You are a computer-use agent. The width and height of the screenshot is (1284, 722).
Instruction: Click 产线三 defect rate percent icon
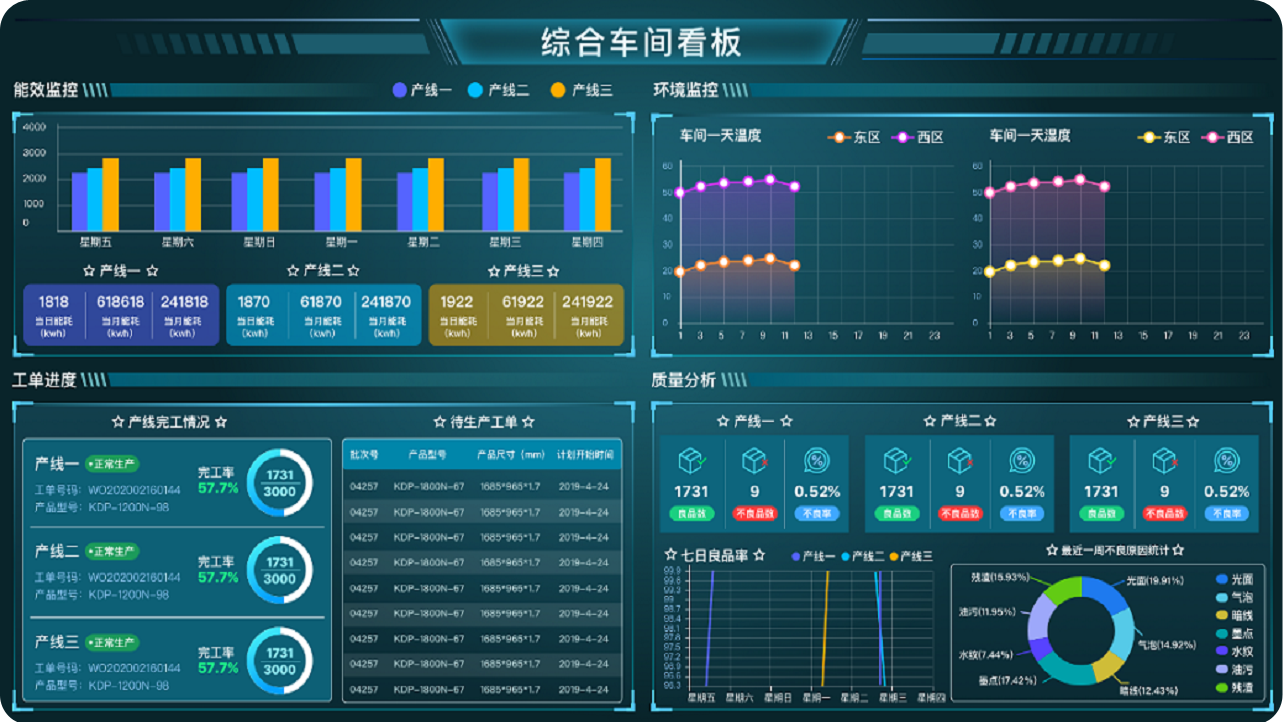click(x=1226, y=461)
